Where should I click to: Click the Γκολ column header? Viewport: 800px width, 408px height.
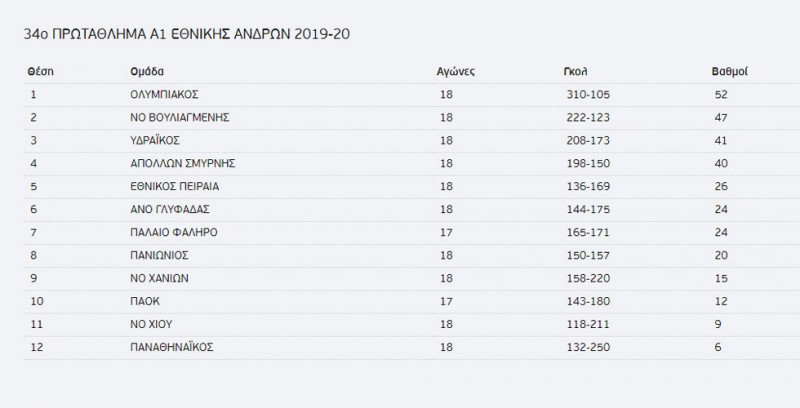[575, 72]
